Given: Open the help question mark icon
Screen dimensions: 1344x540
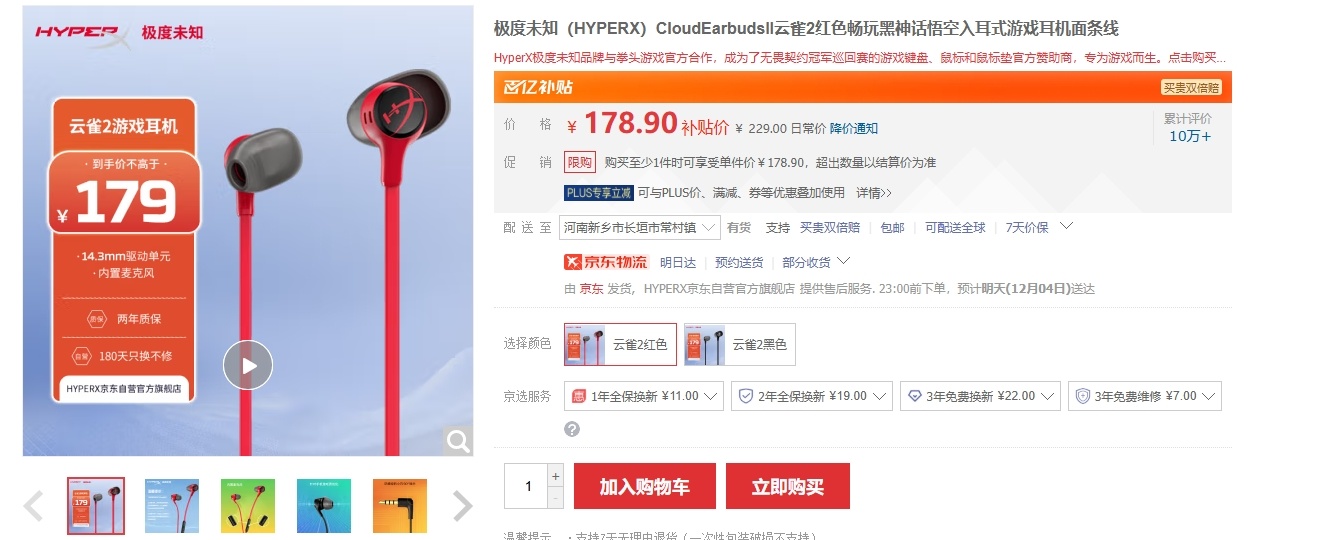Looking at the screenshot, I should (x=572, y=429).
